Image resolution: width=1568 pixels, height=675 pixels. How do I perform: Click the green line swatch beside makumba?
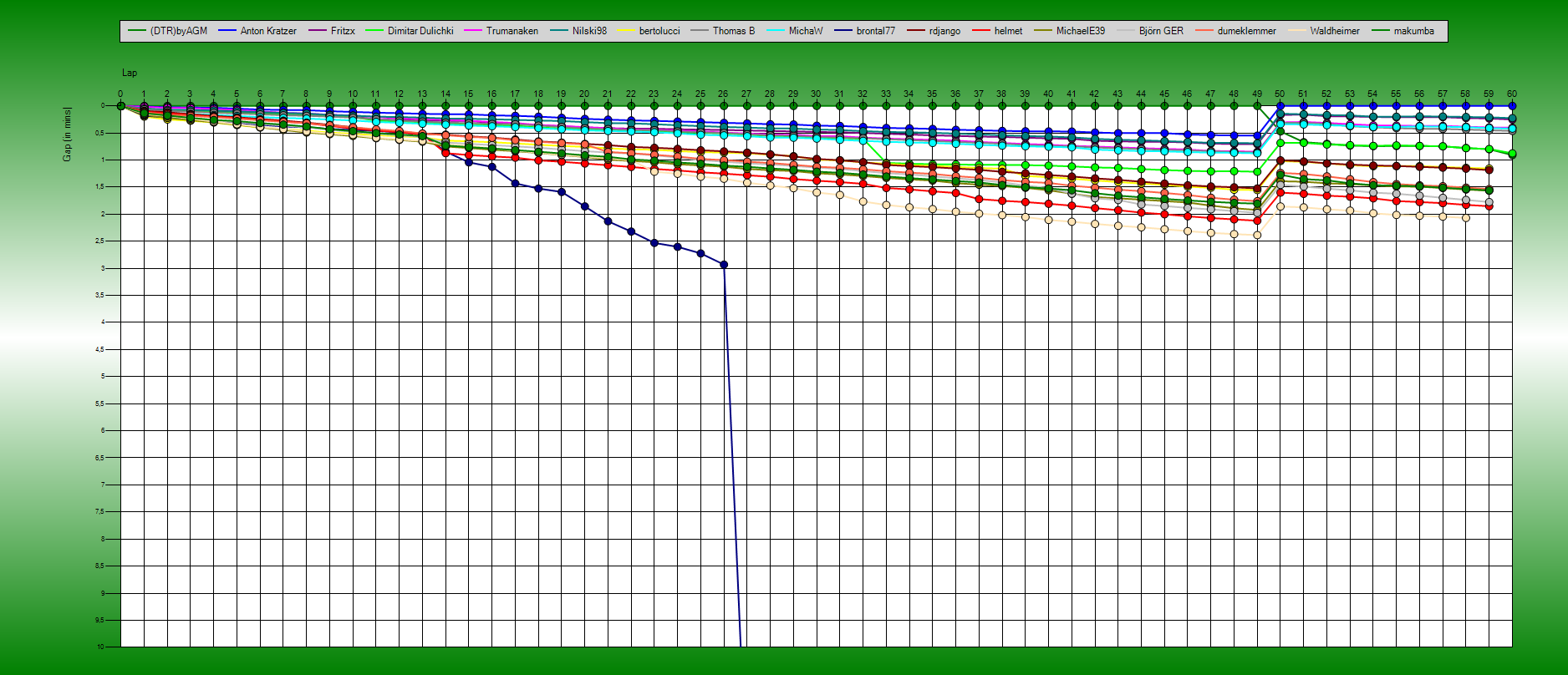tap(1380, 31)
